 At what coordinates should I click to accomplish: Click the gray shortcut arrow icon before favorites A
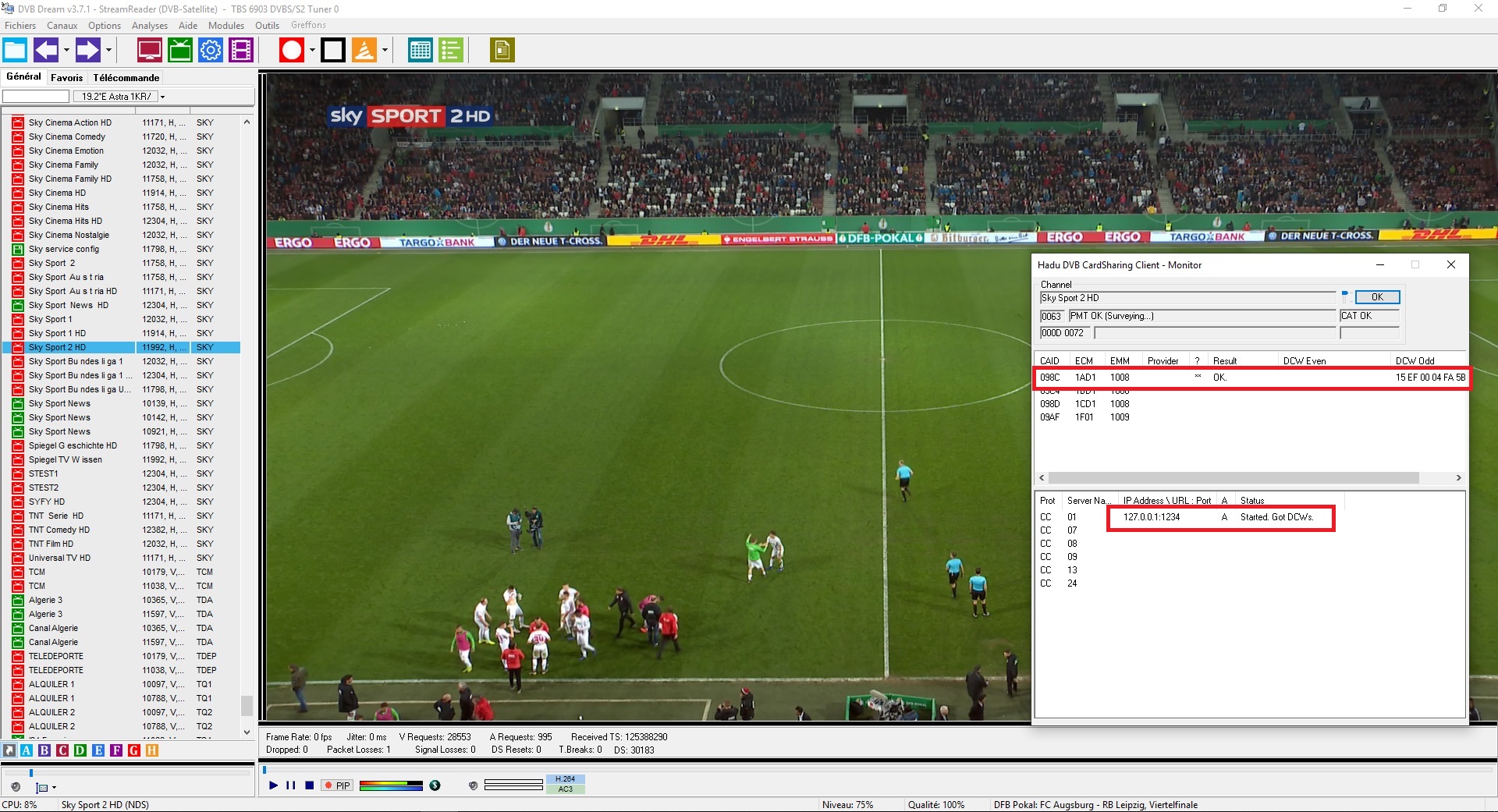coord(9,750)
